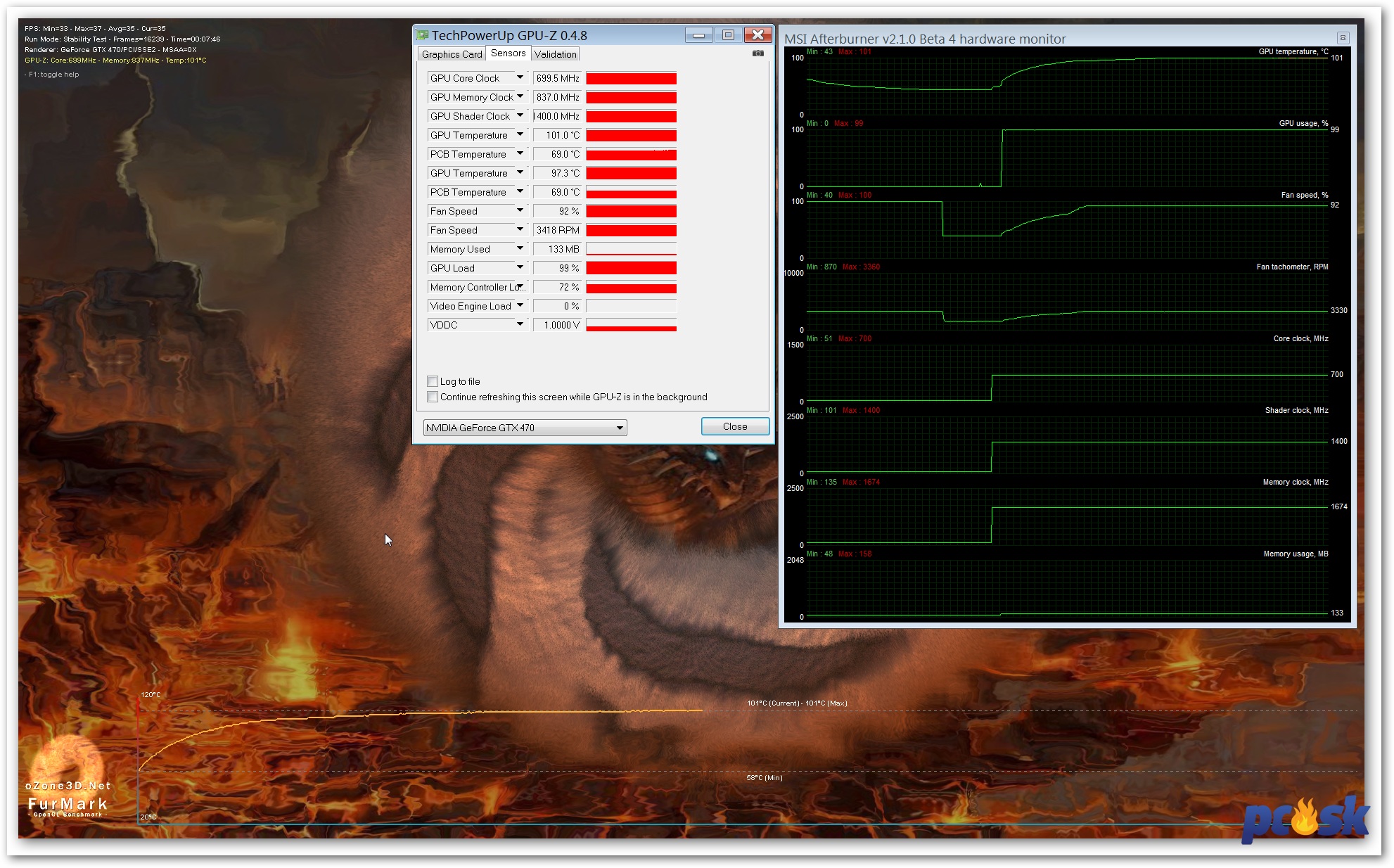Select the Sensors tab
The height and width of the screenshot is (868, 1394).
[508, 53]
